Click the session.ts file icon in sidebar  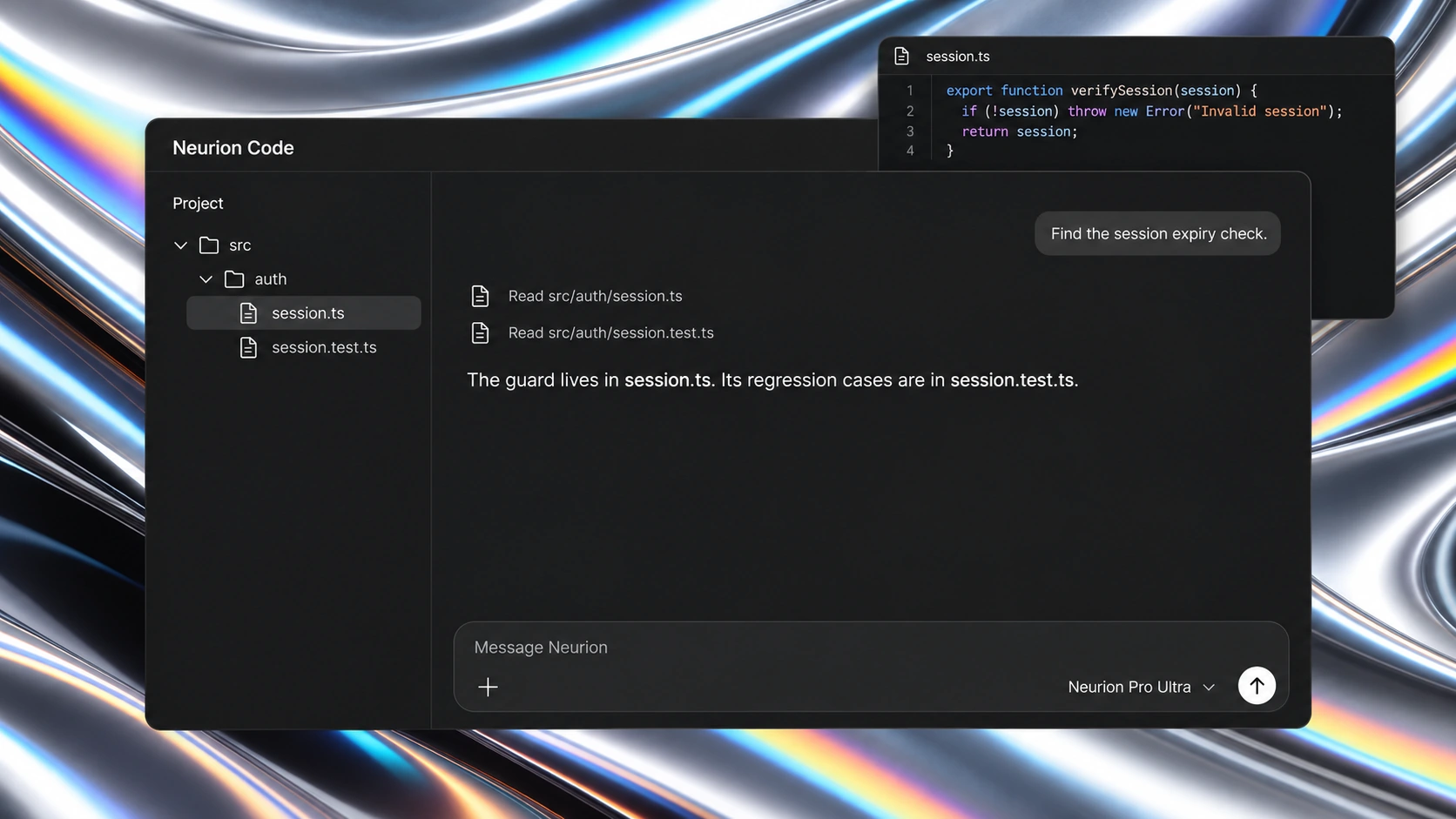pos(248,313)
